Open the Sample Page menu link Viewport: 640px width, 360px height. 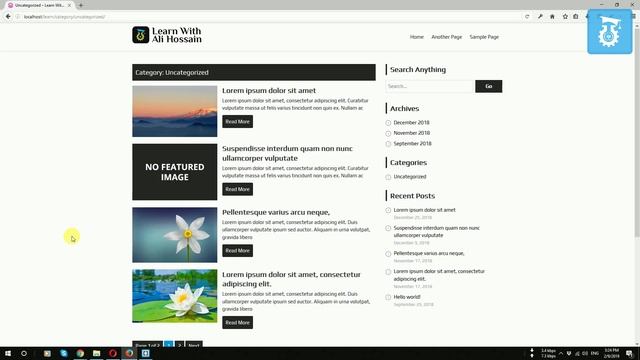pos(484,37)
